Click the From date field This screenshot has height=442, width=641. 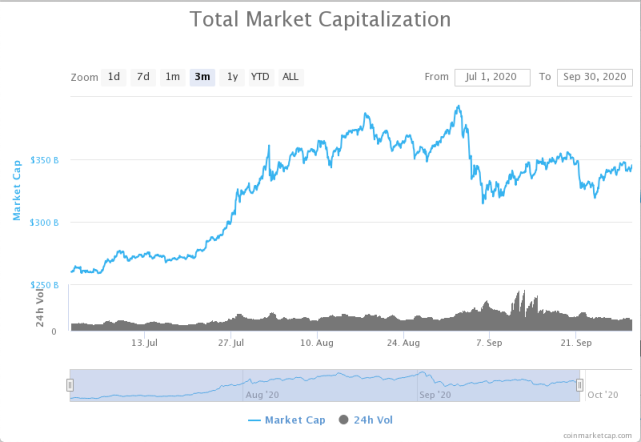click(x=492, y=77)
